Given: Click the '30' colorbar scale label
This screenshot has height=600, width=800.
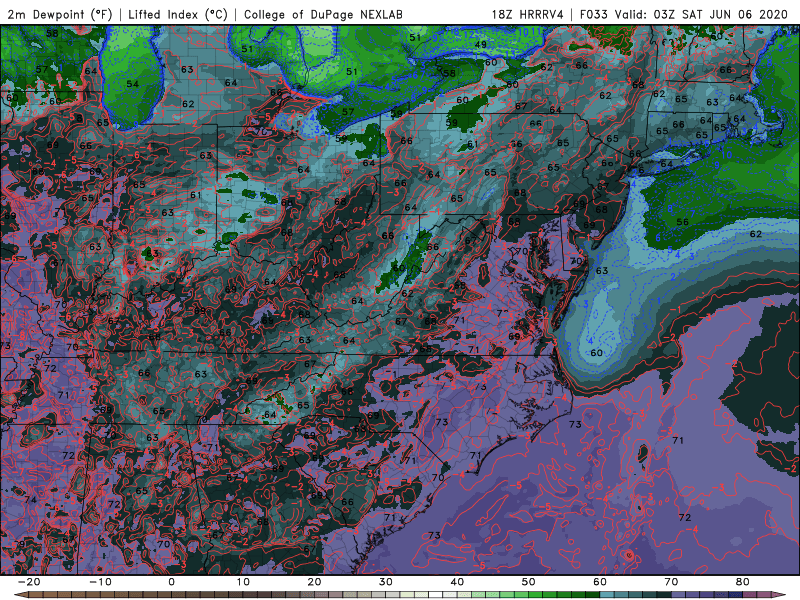Looking at the screenshot, I should pyautogui.click(x=386, y=582).
